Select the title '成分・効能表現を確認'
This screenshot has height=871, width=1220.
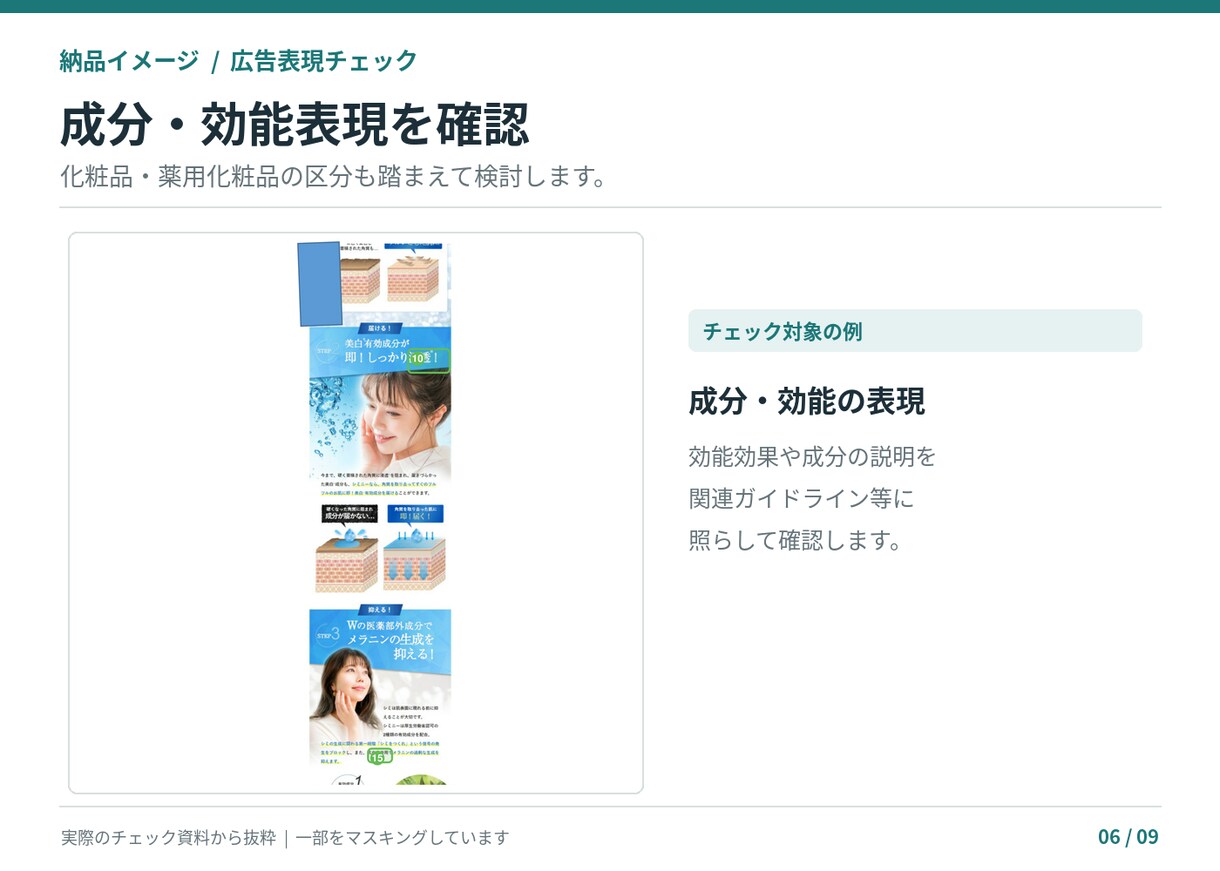pyautogui.click(x=294, y=125)
